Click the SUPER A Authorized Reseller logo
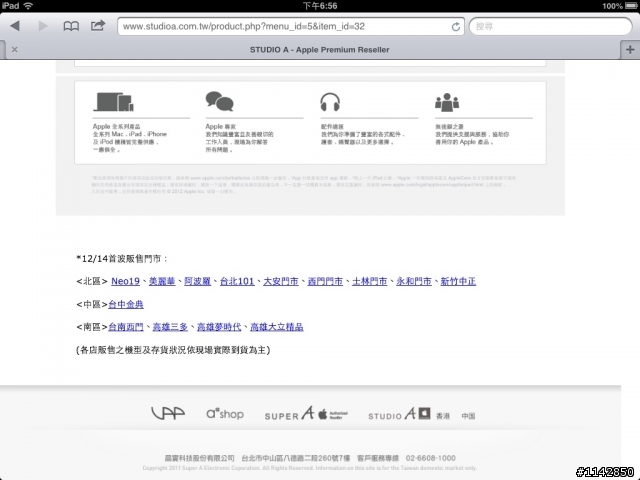Viewport: 640px width, 480px height. coord(306,414)
